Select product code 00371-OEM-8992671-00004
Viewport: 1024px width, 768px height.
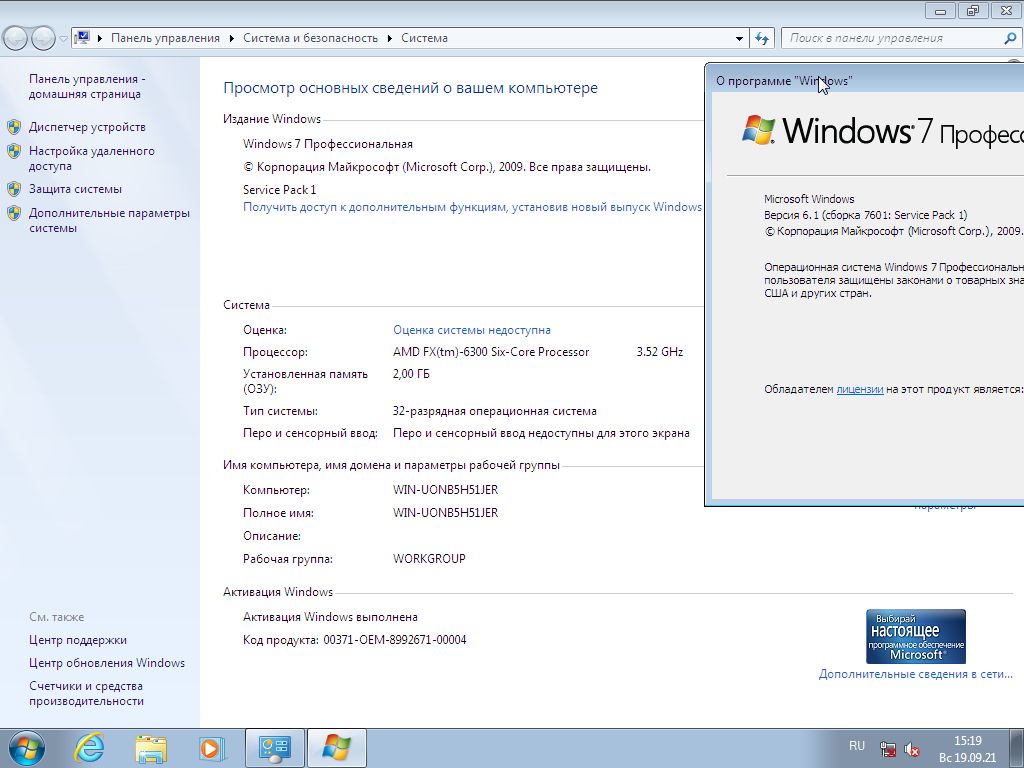point(395,640)
